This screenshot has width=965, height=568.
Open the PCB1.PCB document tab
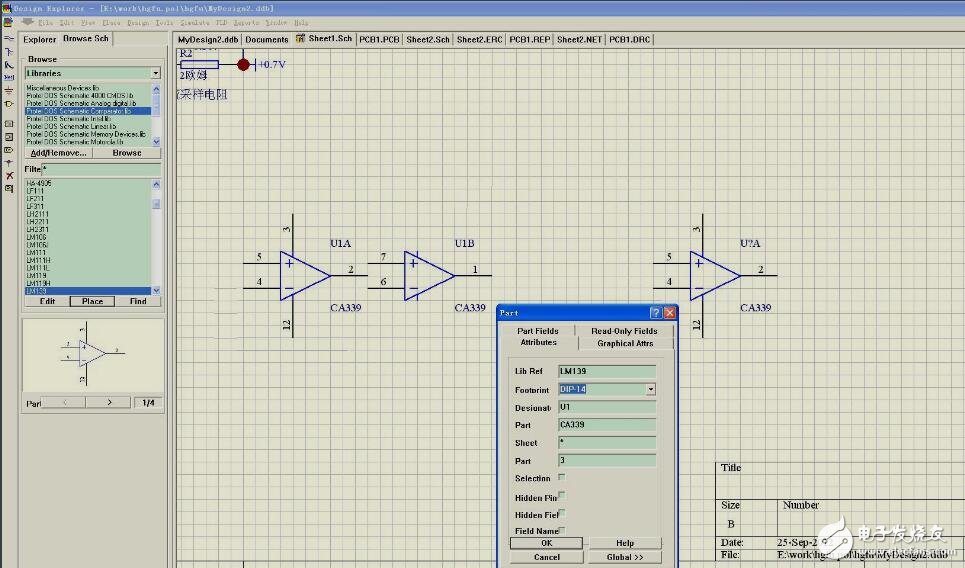point(377,39)
